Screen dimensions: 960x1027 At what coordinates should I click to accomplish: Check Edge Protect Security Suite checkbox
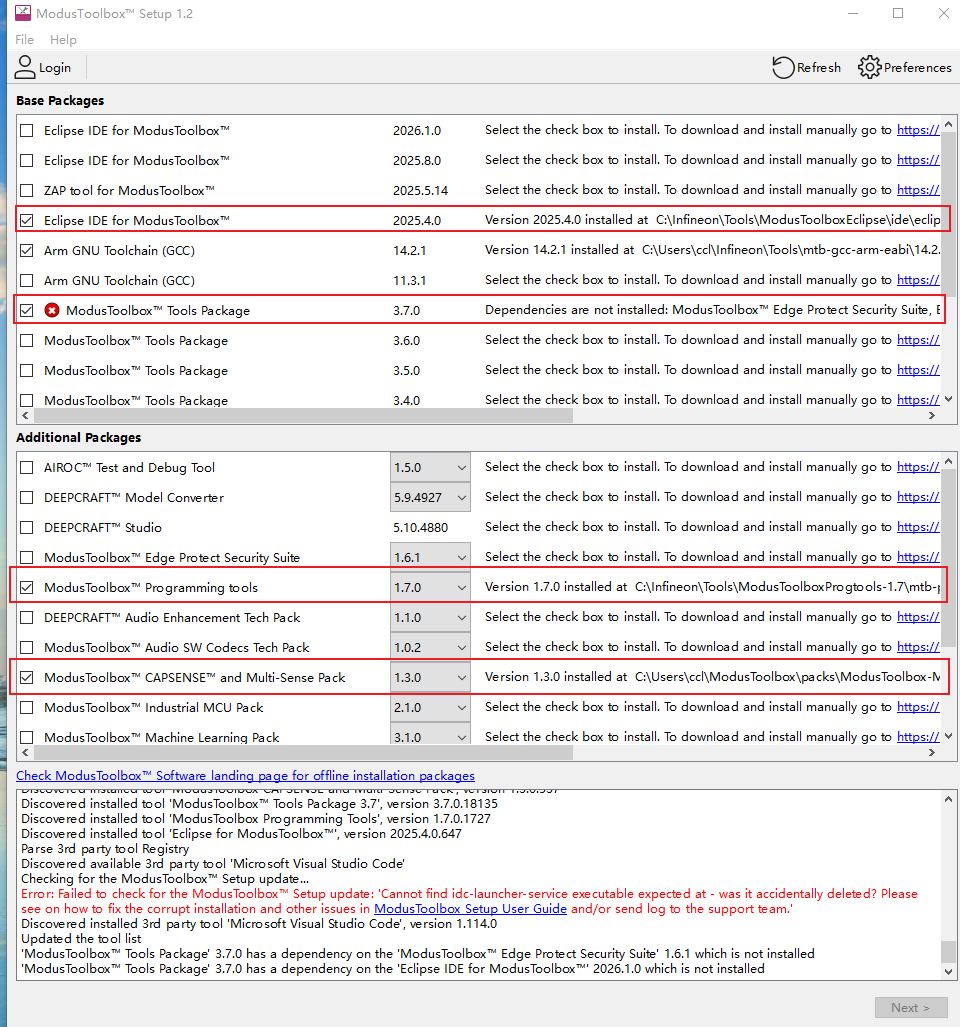27,557
